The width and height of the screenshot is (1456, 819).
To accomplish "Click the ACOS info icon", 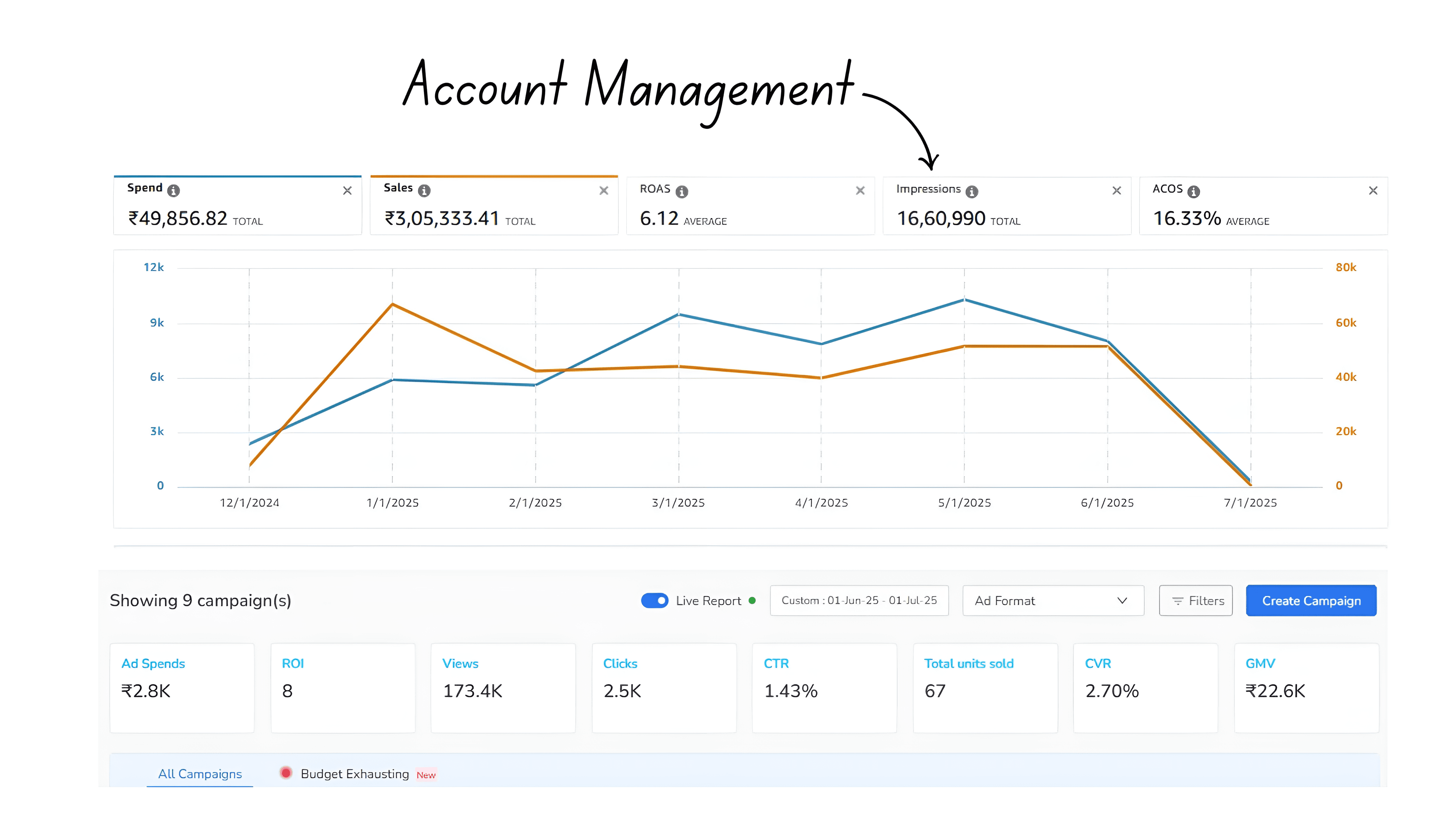I will click(x=1193, y=191).
